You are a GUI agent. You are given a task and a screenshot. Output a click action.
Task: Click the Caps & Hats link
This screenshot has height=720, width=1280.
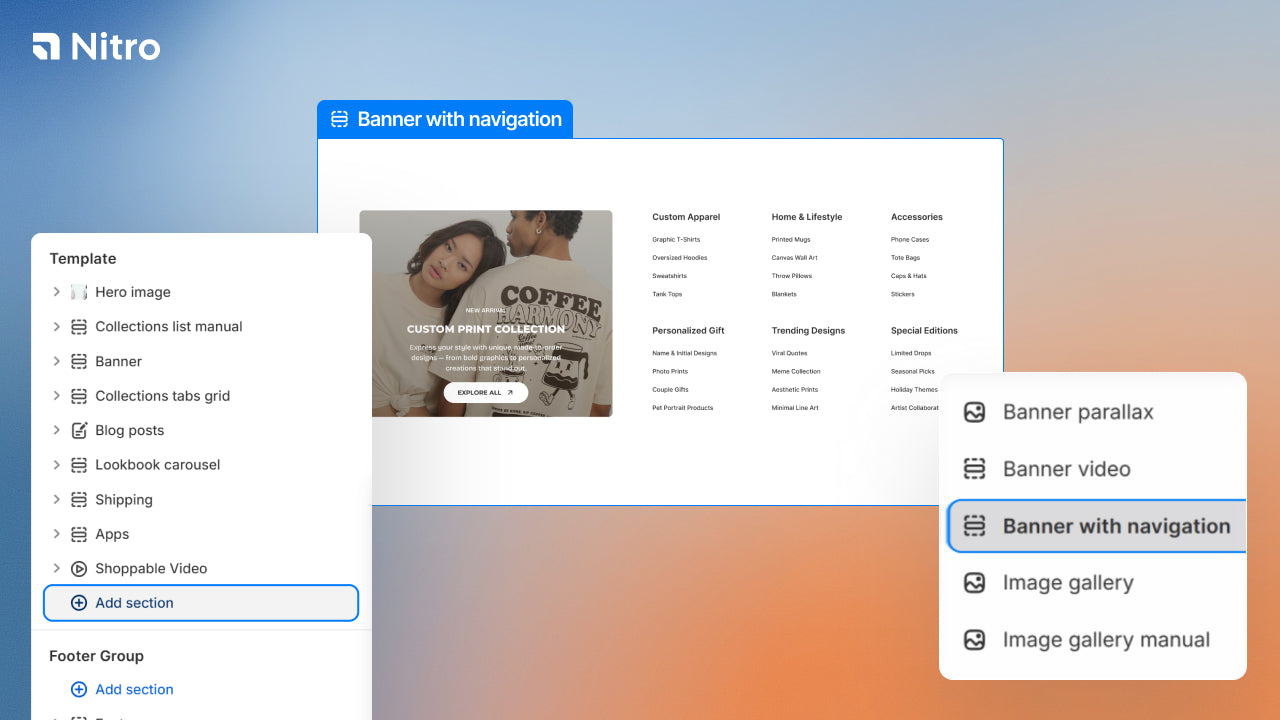[x=909, y=276]
